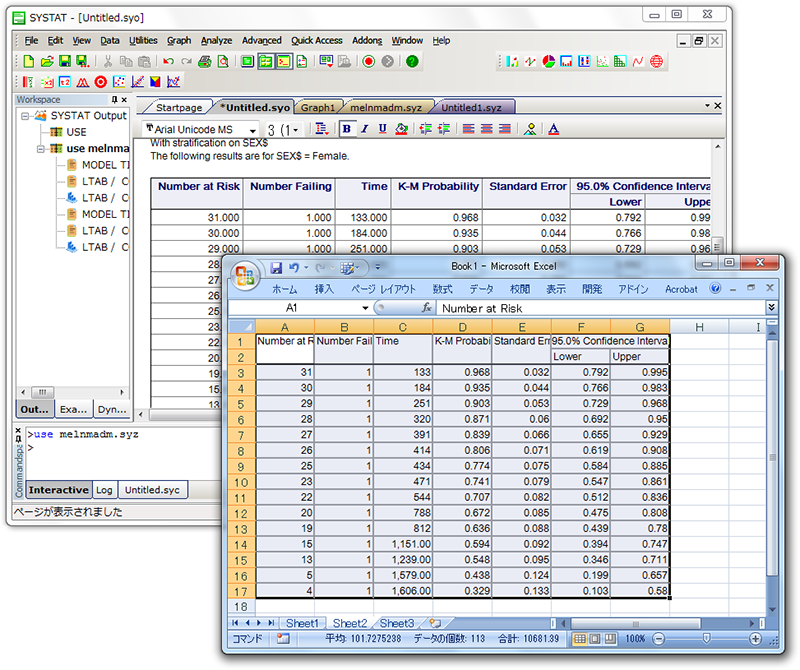Select the Sheet1 worksheet tab
This screenshot has width=800, height=670.
click(301, 623)
